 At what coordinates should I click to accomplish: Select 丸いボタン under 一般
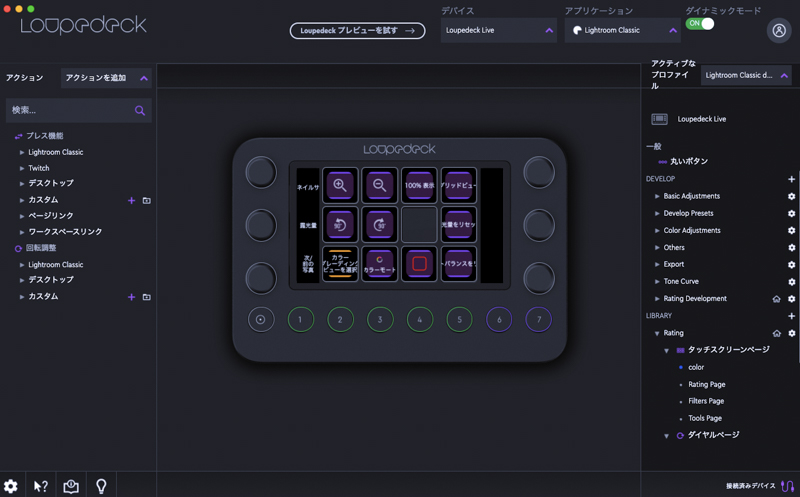(x=689, y=161)
